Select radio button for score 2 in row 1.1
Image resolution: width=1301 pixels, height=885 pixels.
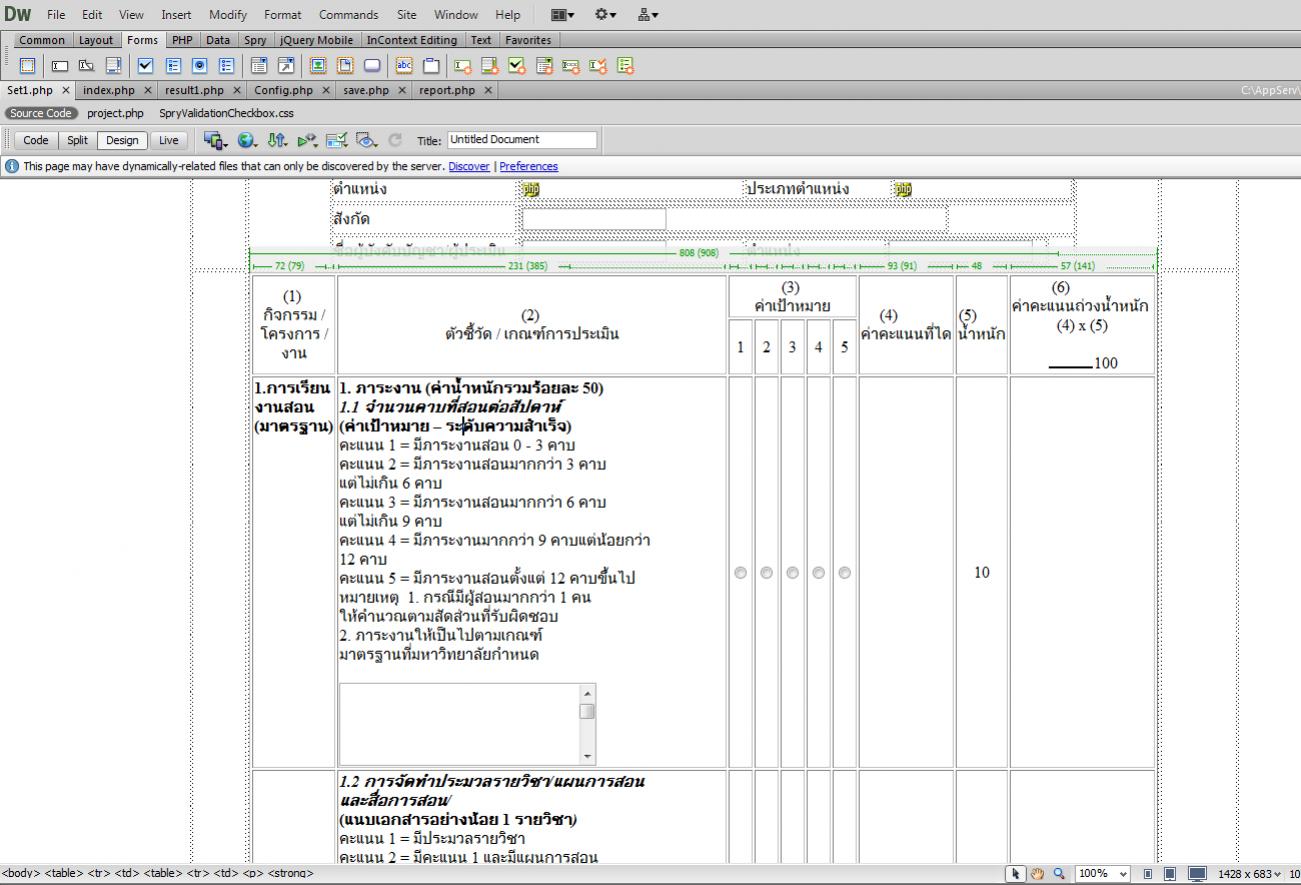point(766,573)
